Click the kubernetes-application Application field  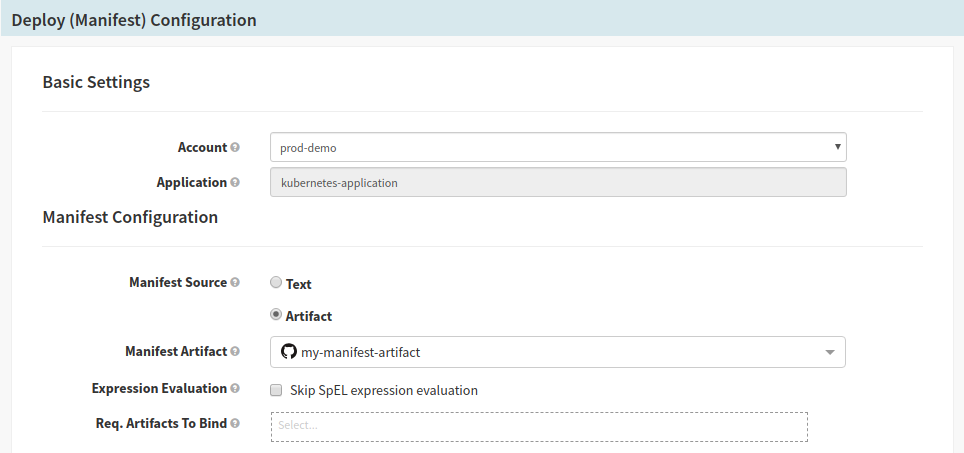[x=558, y=183]
